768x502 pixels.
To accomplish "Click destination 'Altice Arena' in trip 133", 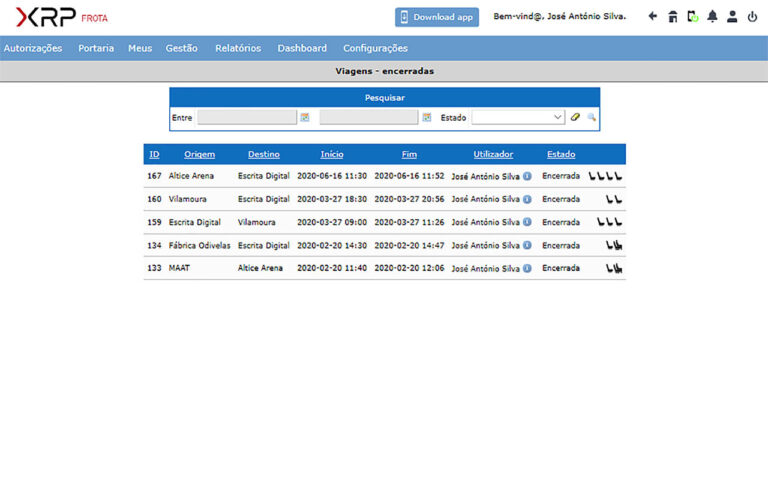I will click(260, 268).
